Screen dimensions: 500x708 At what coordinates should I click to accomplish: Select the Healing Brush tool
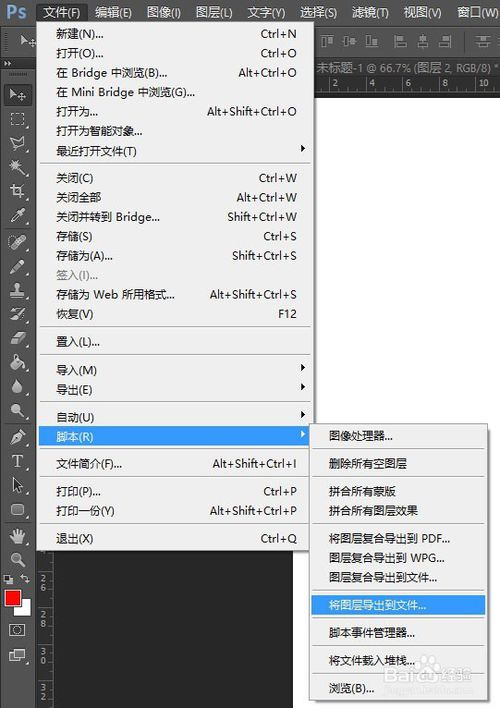coord(18,242)
